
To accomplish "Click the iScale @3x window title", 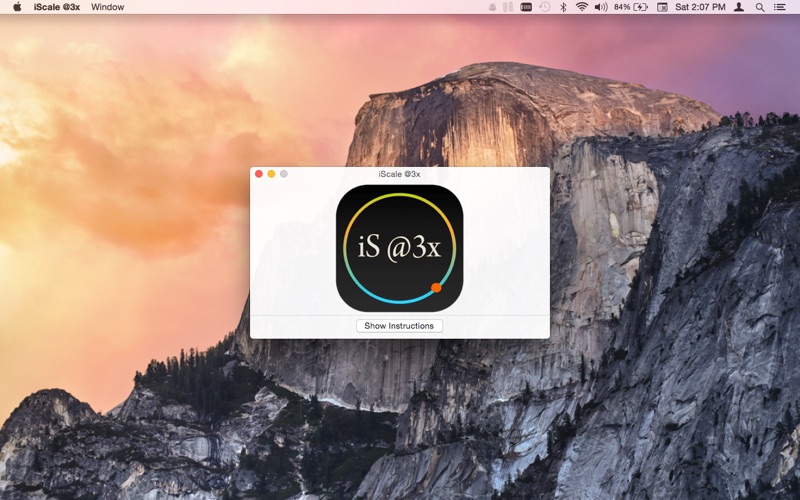I will click(x=399, y=174).
